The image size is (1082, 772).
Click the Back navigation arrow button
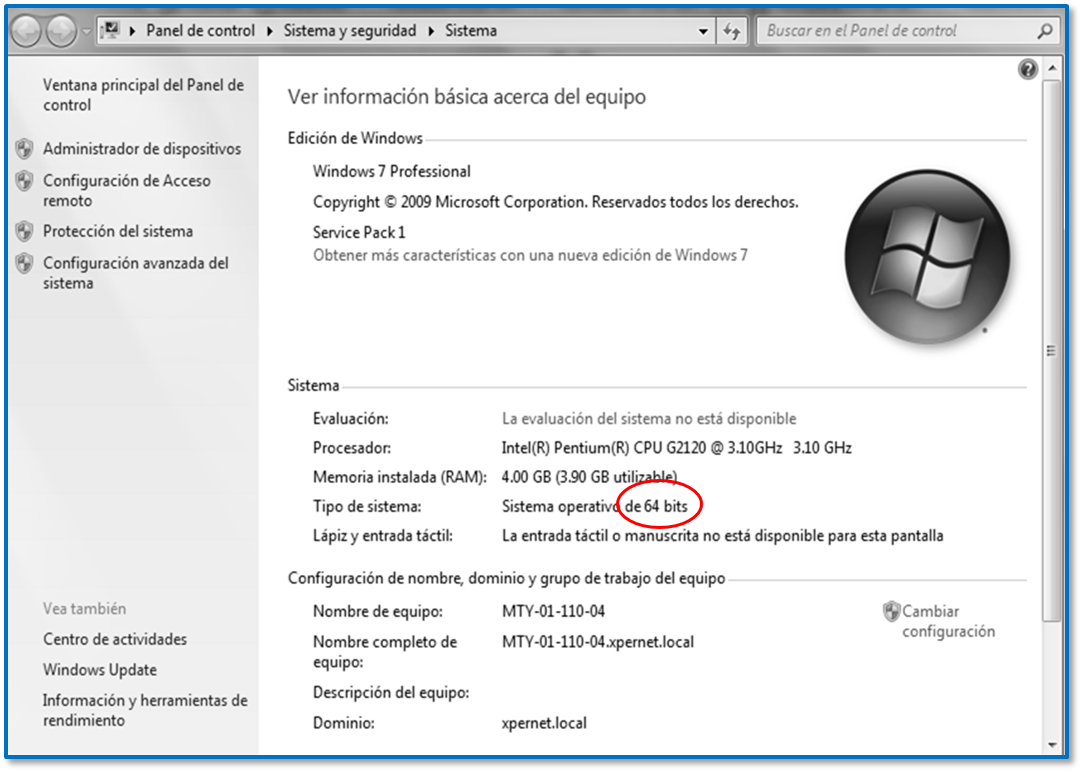coord(27,32)
